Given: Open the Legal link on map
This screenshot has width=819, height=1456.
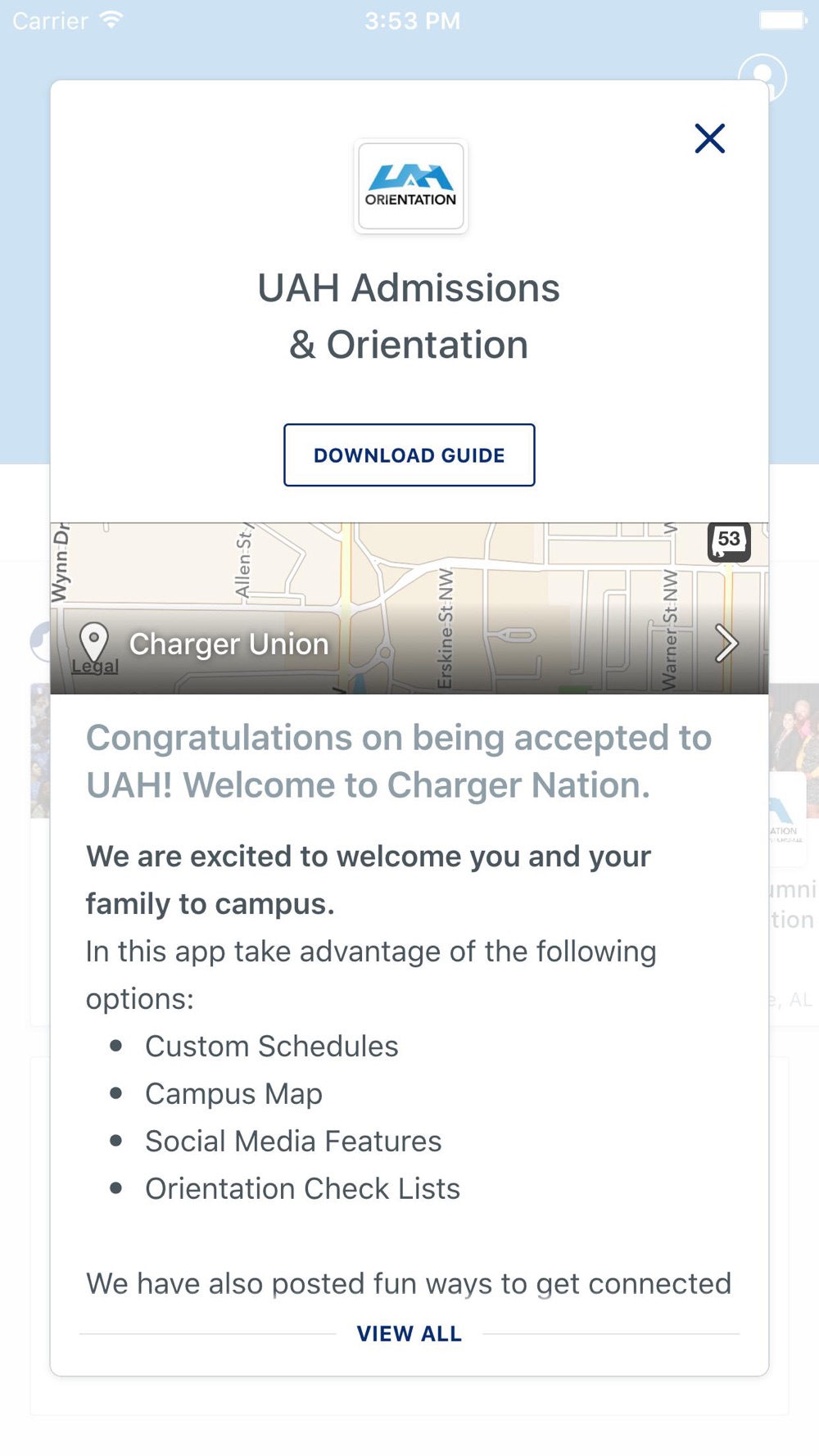Looking at the screenshot, I should point(95,667).
